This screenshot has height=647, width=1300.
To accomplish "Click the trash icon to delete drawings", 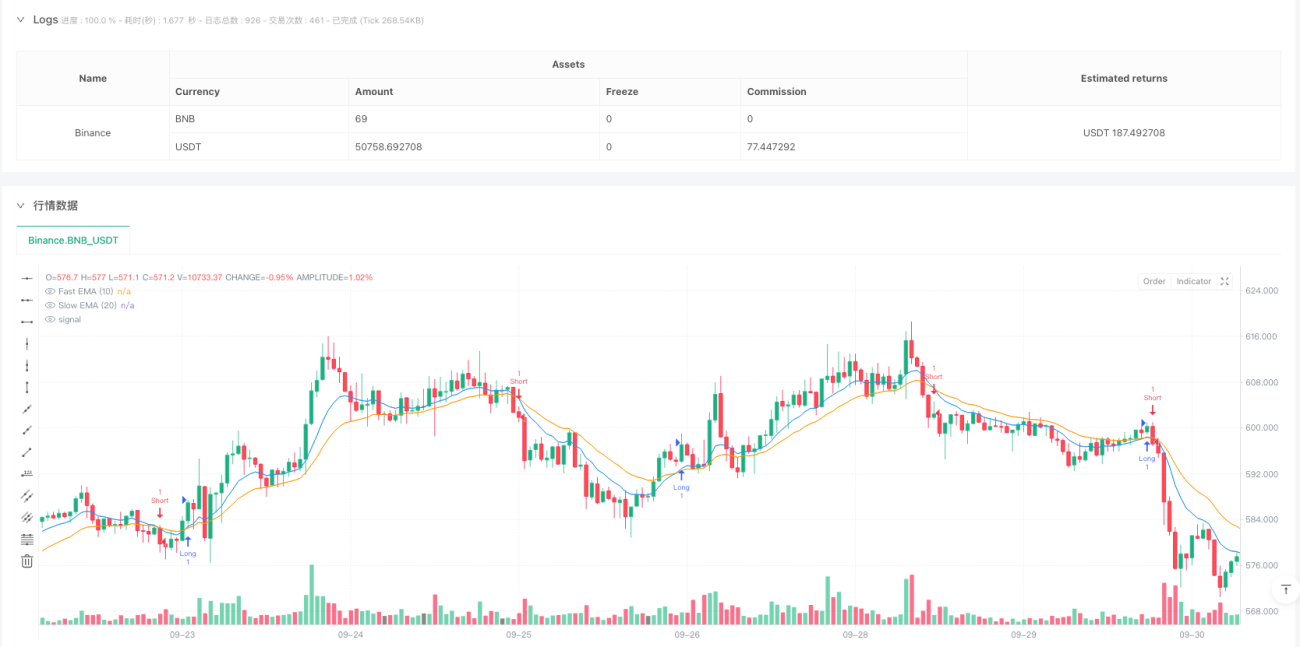I will click(x=27, y=562).
